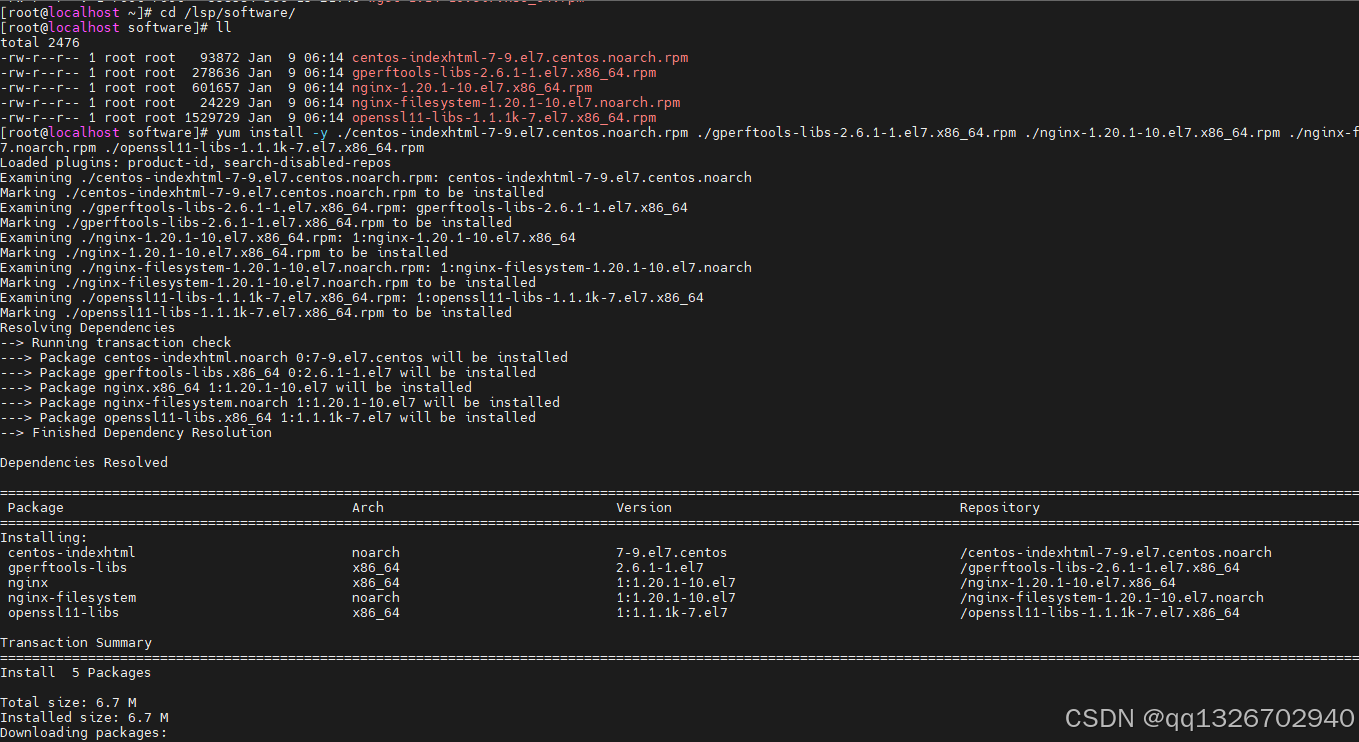The image size is (1359, 742).
Task: Click file size 24229 in listing
Action: point(220,102)
